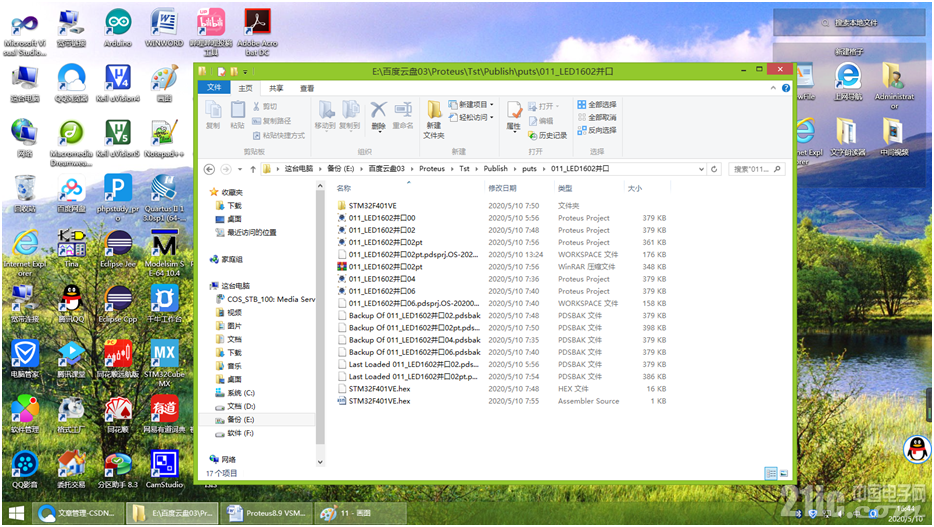Select 系统 (C:) in navigation pane
The width and height of the screenshot is (934, 527).
(240, 393)
